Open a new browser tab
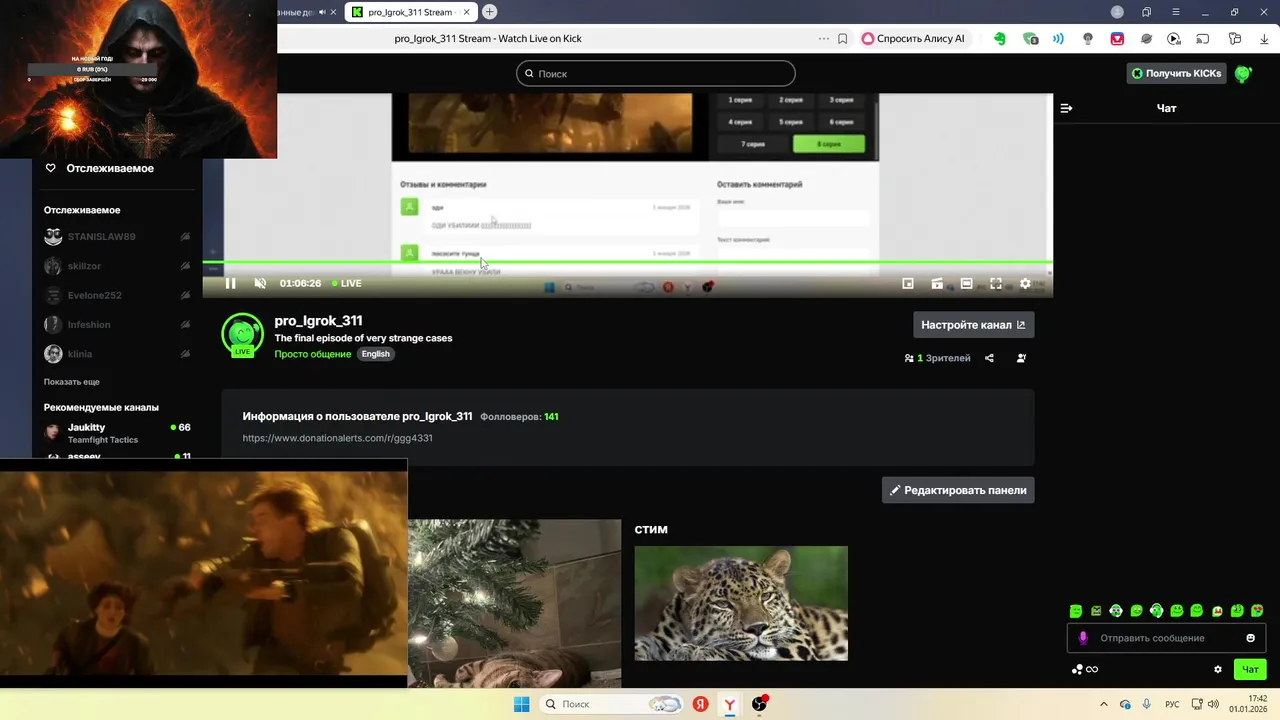Screen dimensions: 1280x720 489,12
